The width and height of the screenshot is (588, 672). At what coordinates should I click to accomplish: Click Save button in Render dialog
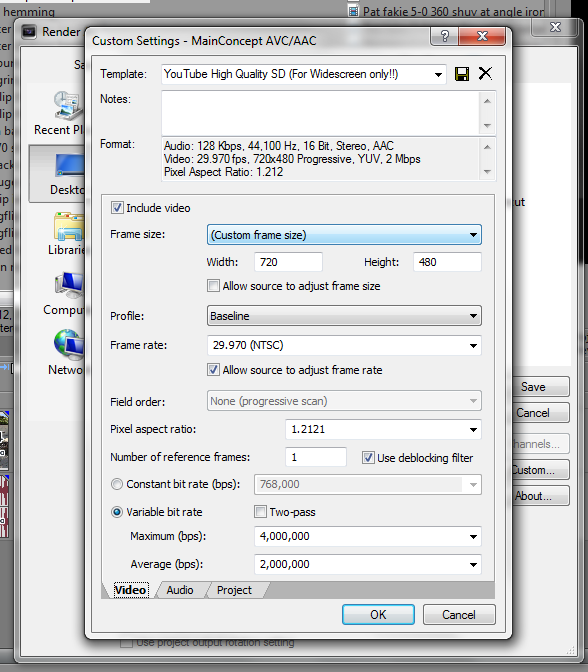pos(541,387)
